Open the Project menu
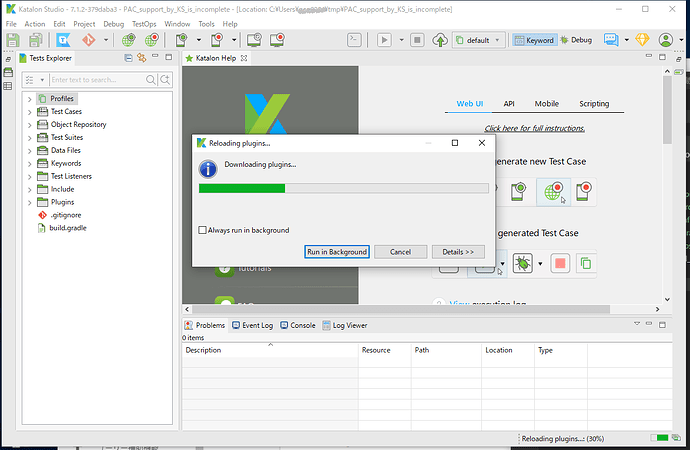The image size is (690, 450). (84, 24)
